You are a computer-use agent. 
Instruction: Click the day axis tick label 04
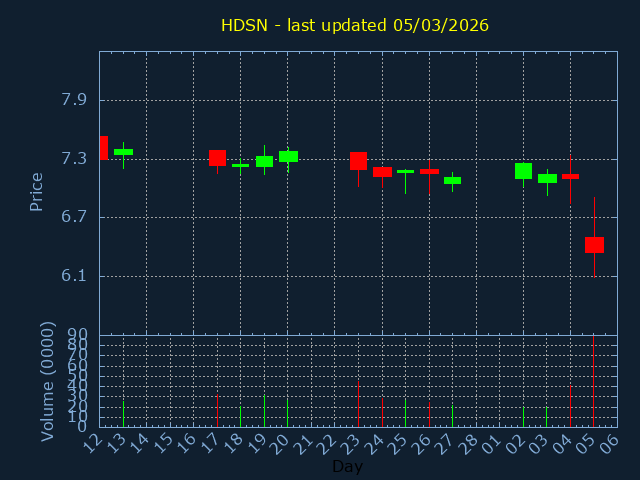[x=564, y=444]
